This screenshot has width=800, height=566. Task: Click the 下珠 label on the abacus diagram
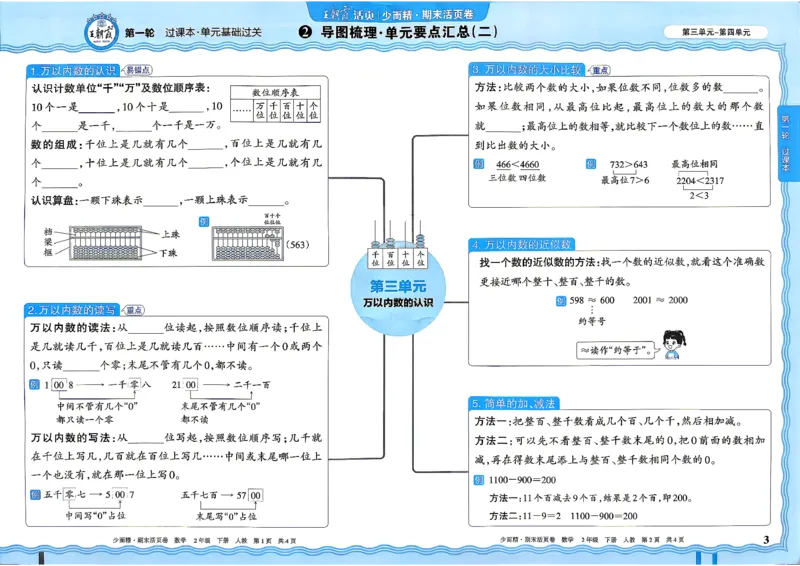tap(168, 253)
